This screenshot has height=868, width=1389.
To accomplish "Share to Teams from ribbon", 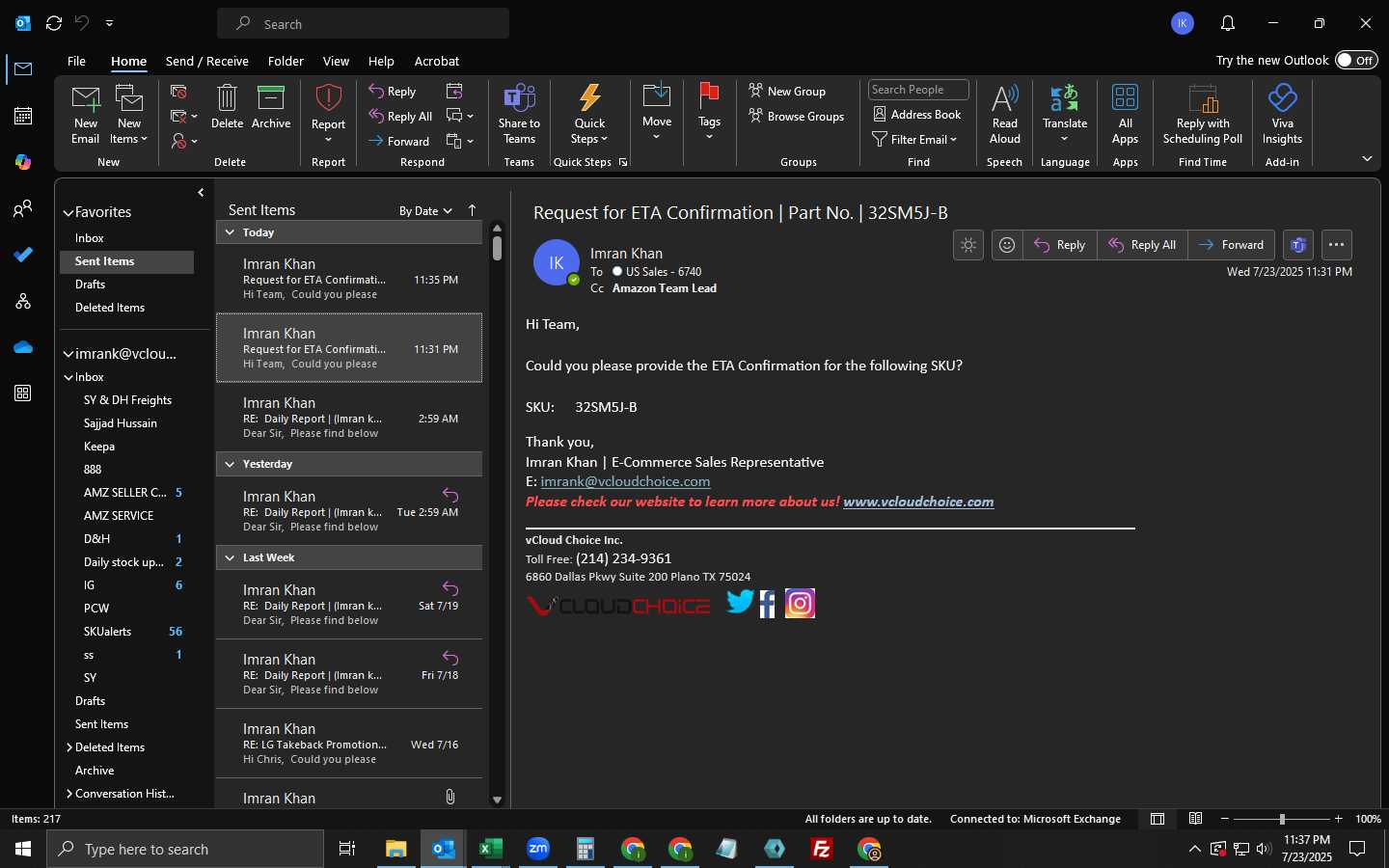I will pyautogui.click(x=519, y=114).
